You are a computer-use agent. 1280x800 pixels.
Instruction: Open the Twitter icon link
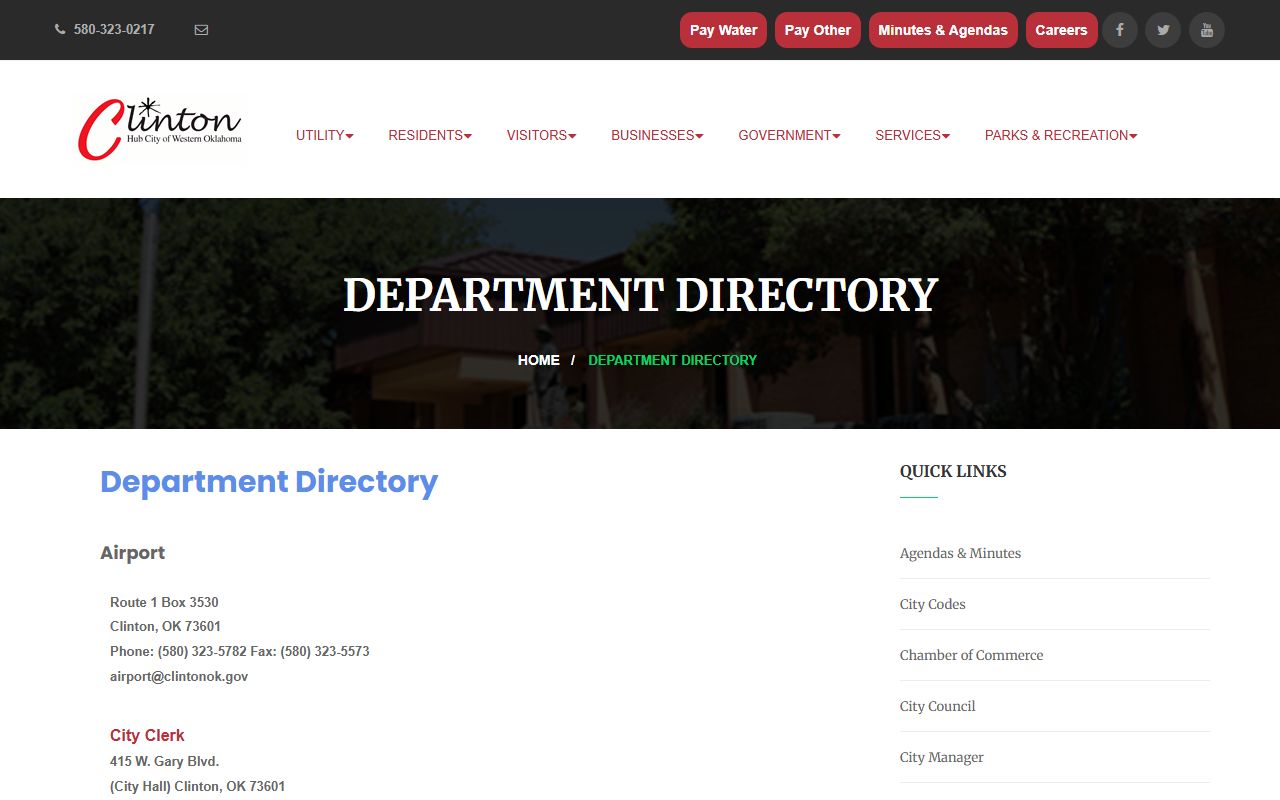(1163, 30)
